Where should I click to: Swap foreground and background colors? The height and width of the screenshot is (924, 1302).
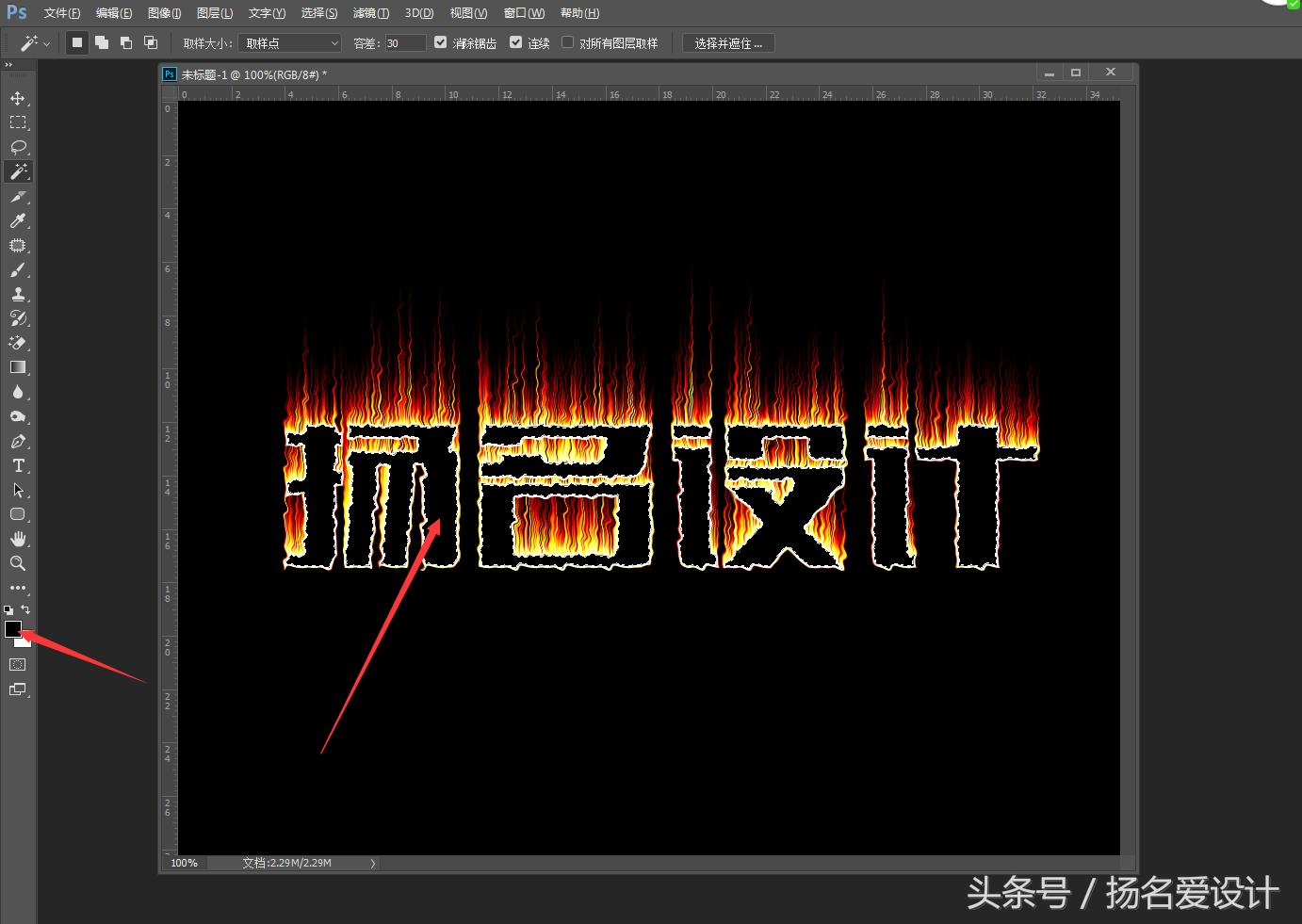25,609
